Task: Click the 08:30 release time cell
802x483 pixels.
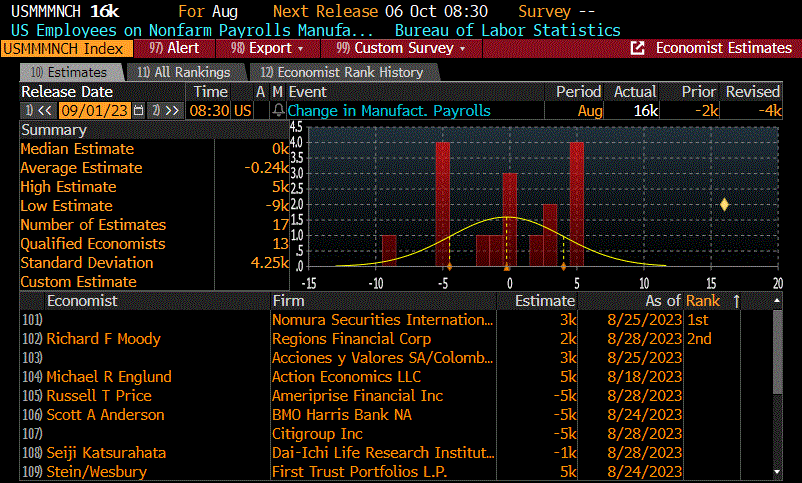Action: pos(210,111)
